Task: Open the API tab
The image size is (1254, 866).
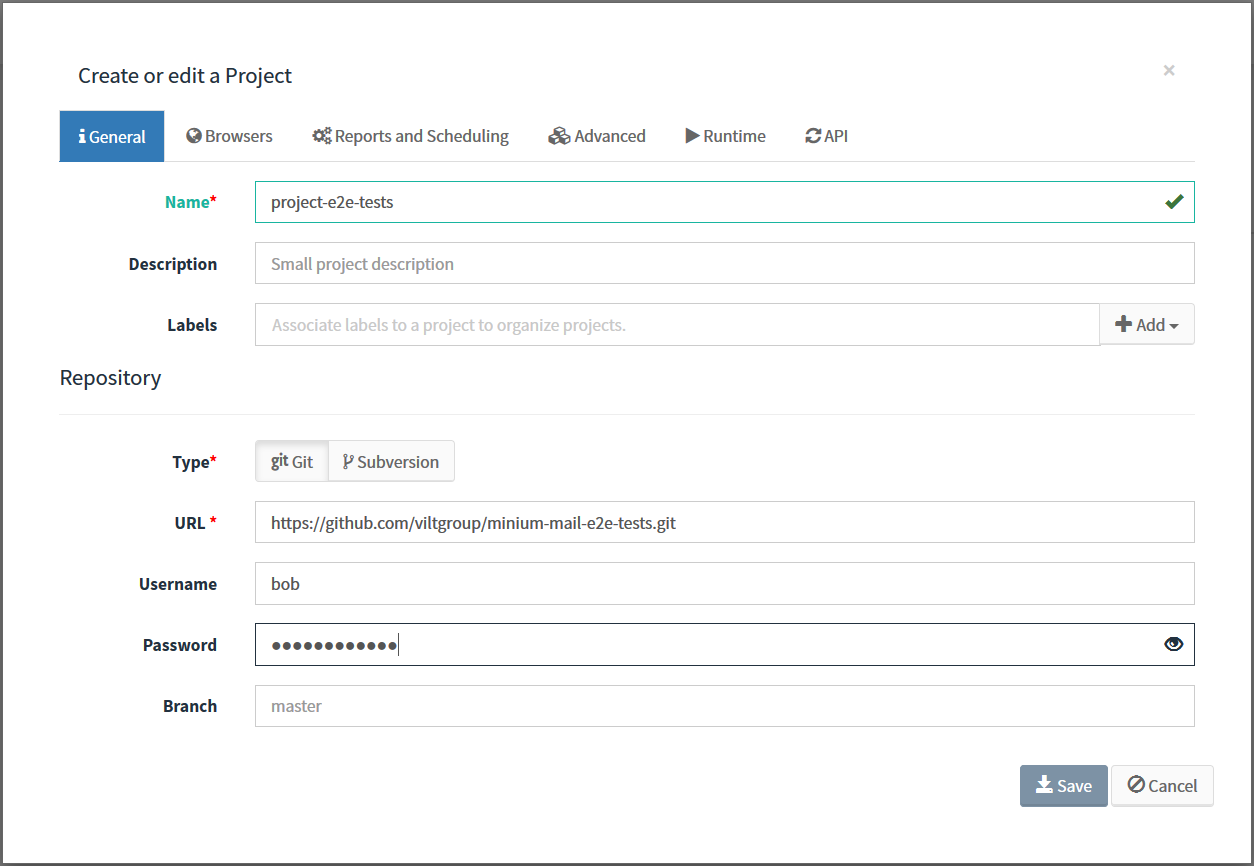Action: [826, 136]
